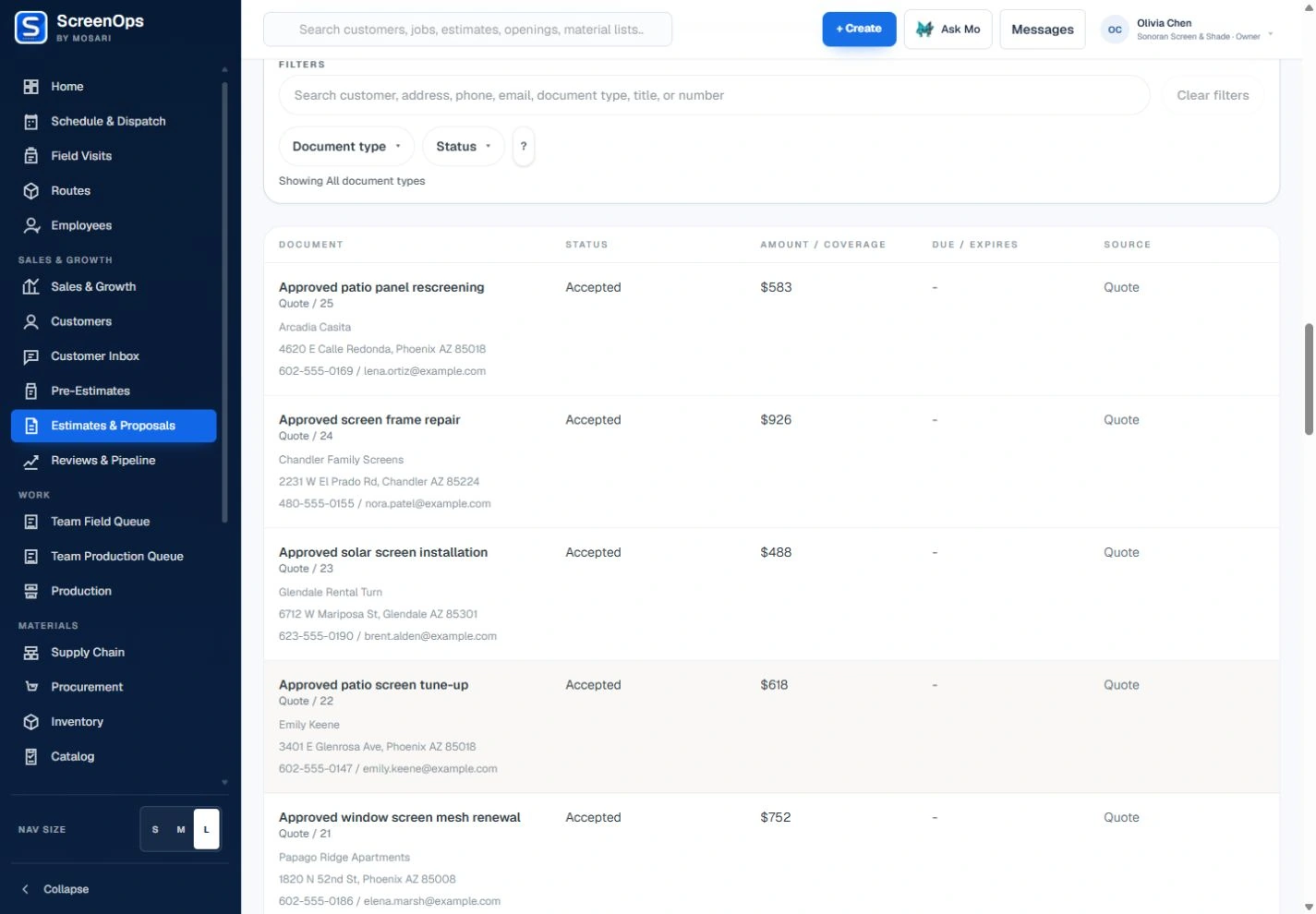
Task: Go to Team Production Queue
Action: [x=114, y=557]
